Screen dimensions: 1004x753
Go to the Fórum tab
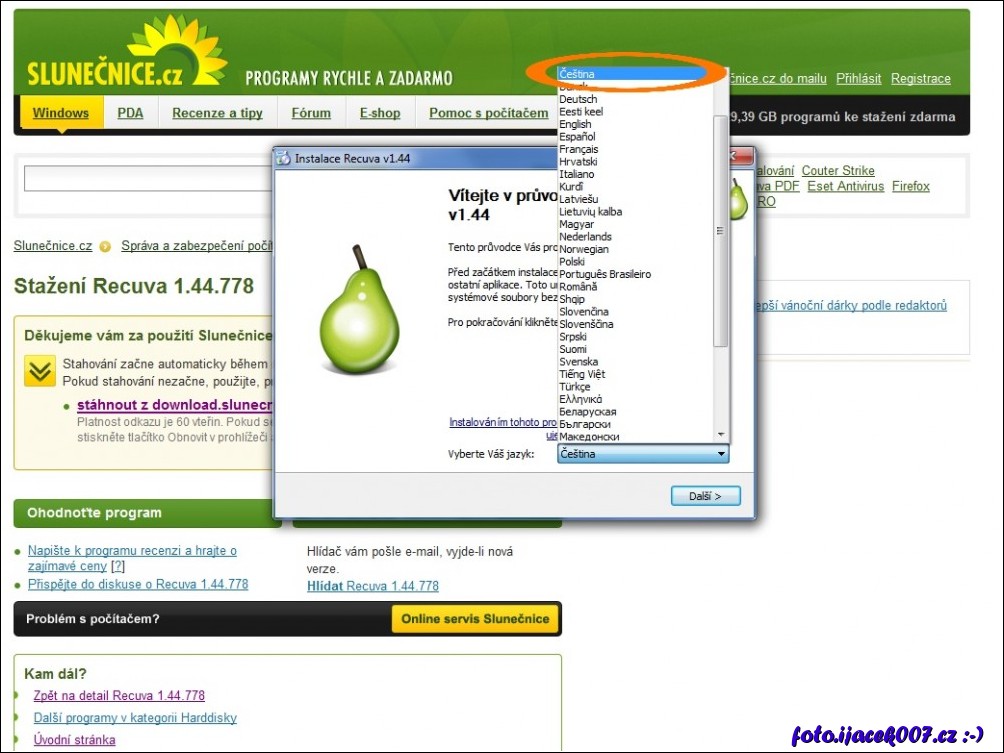(x=311, y=113)
